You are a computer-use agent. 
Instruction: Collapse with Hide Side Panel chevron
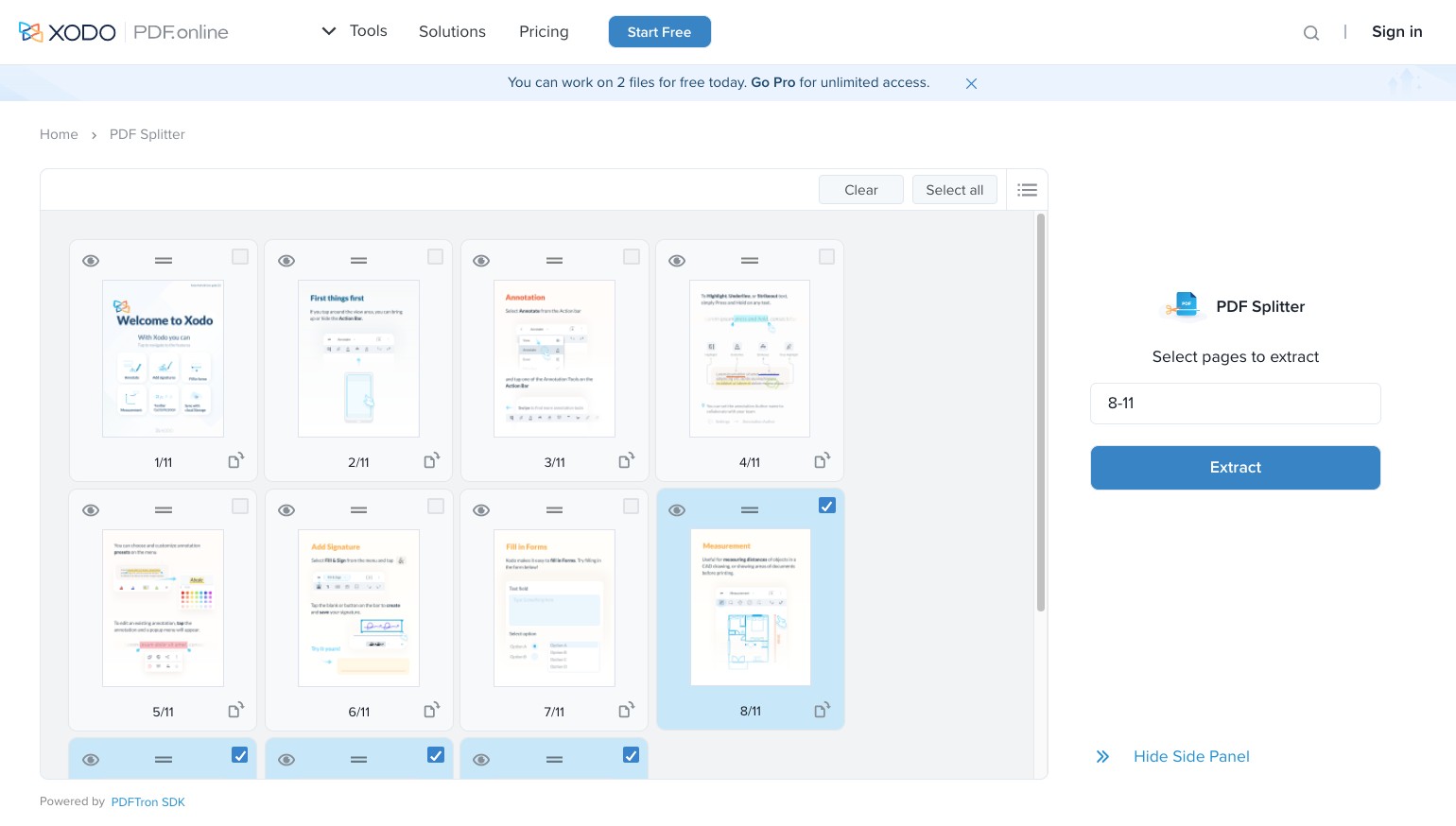pos(1102,756)
